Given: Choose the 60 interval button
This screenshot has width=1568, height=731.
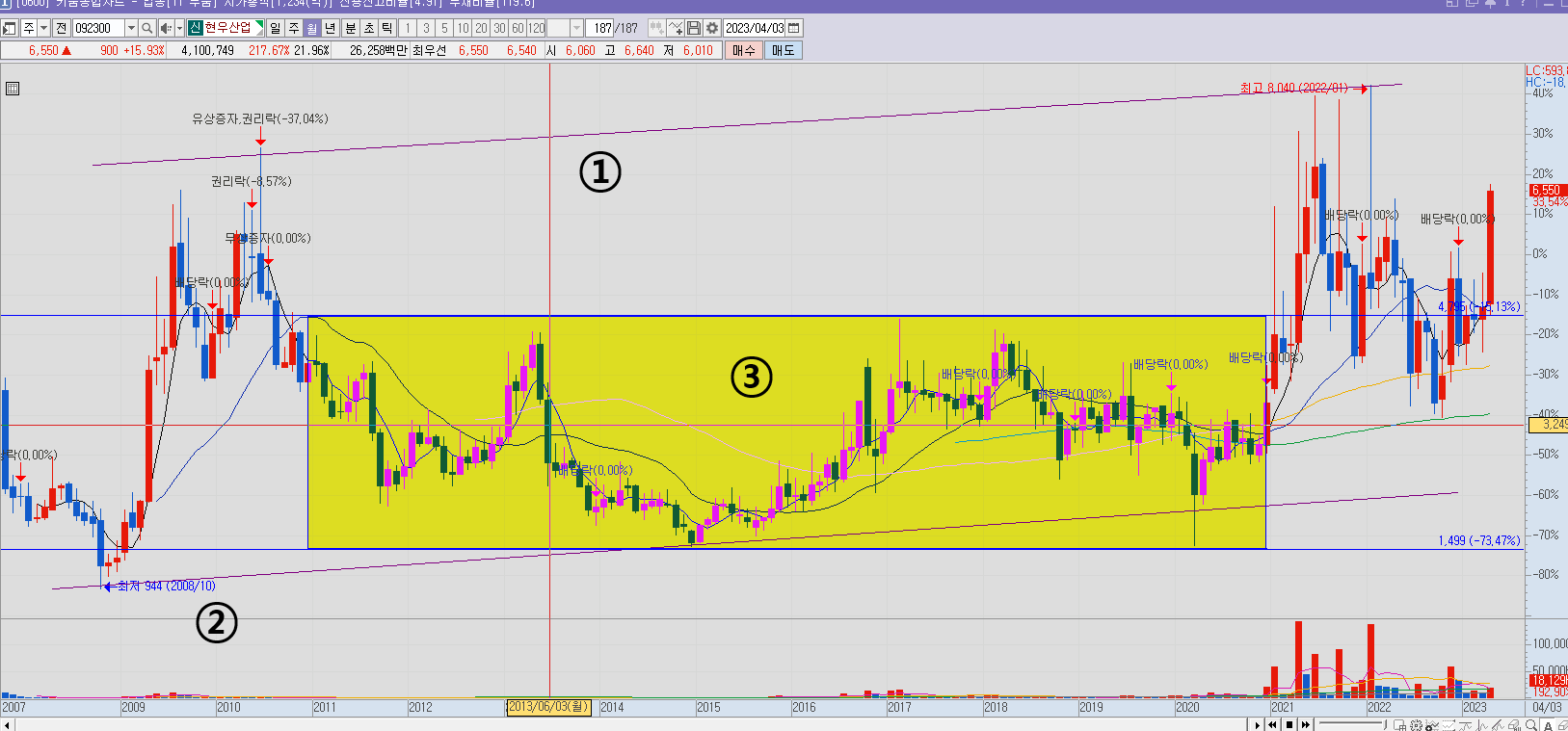Looking at the screenshot, I should (x=518, y=28).
